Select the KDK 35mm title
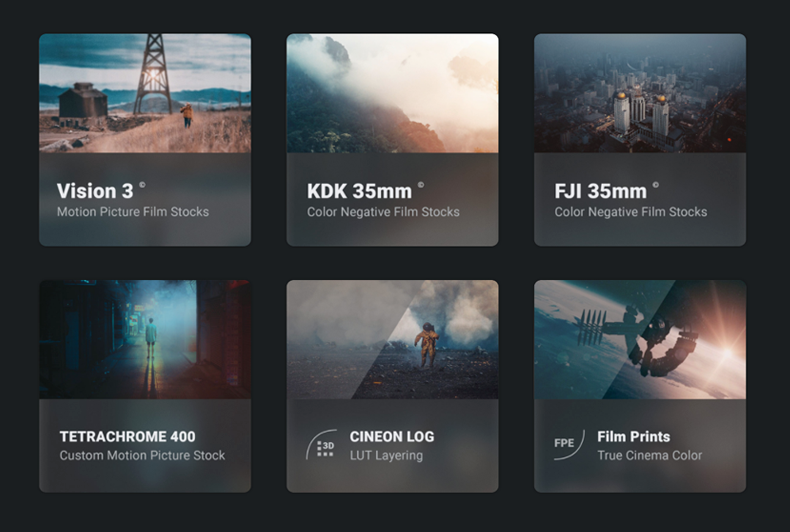The width and height of the screenshot is (790, 532). point(359,191)
